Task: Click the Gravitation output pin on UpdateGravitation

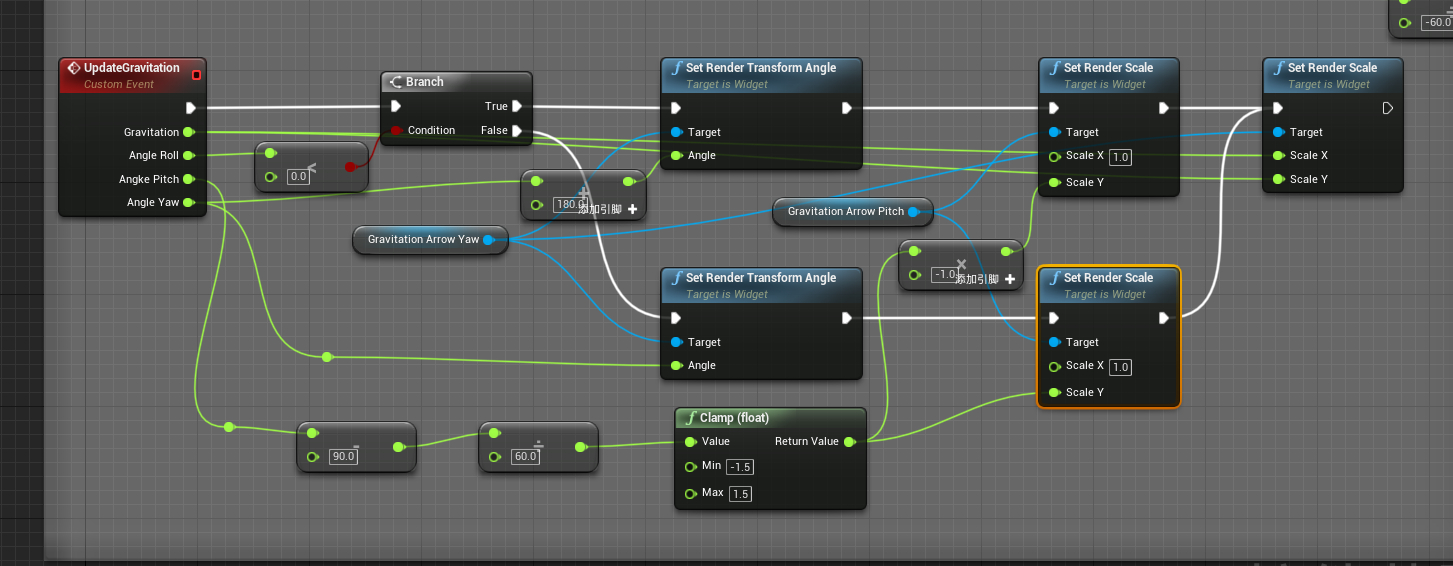Action: coord(188,132)
